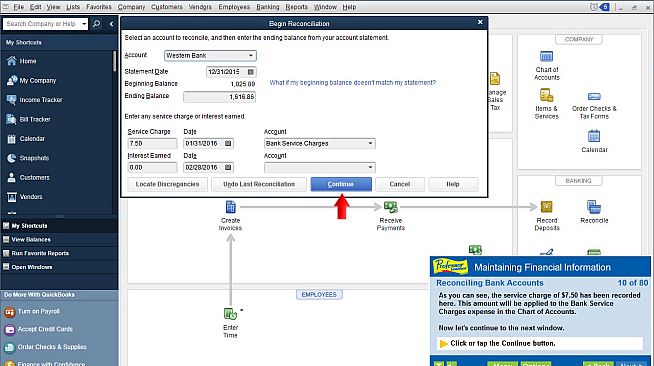The image size is (654, 366).
Task: Expand the Western Bank account dropdown
Action: tap(251, 55)
